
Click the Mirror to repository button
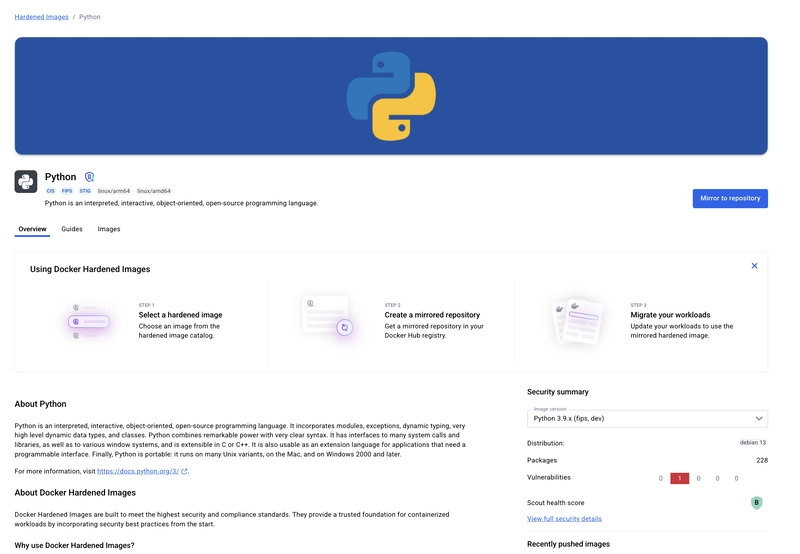730,198
